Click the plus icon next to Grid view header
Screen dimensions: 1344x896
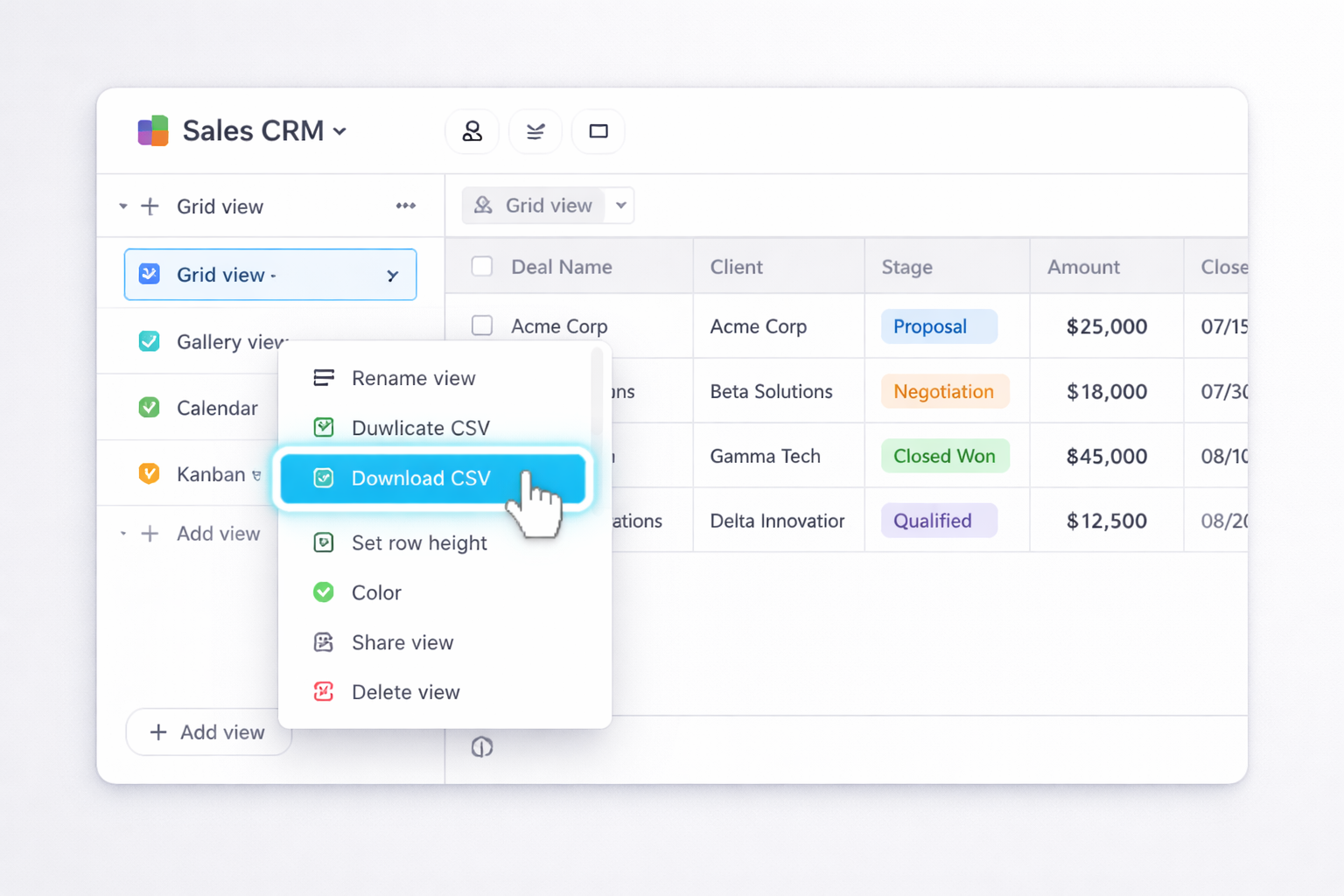pos(150,206)
